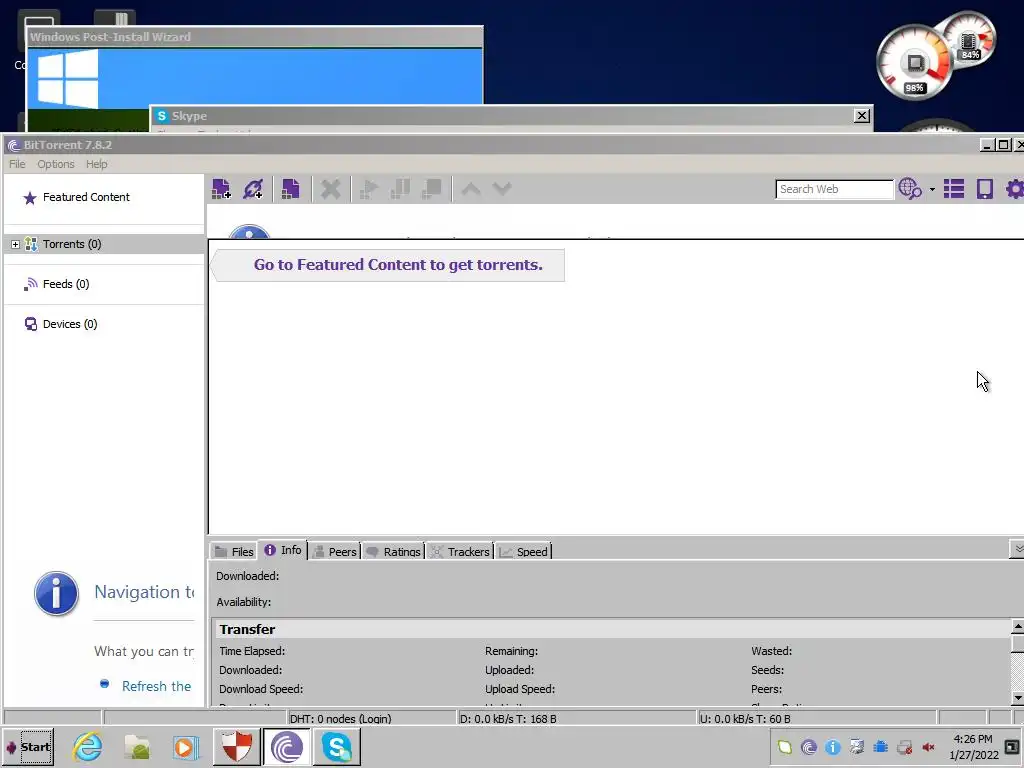Open Preferences via the gear icon
This screenshot has height=768, width=1024.
click(1015, 189)
